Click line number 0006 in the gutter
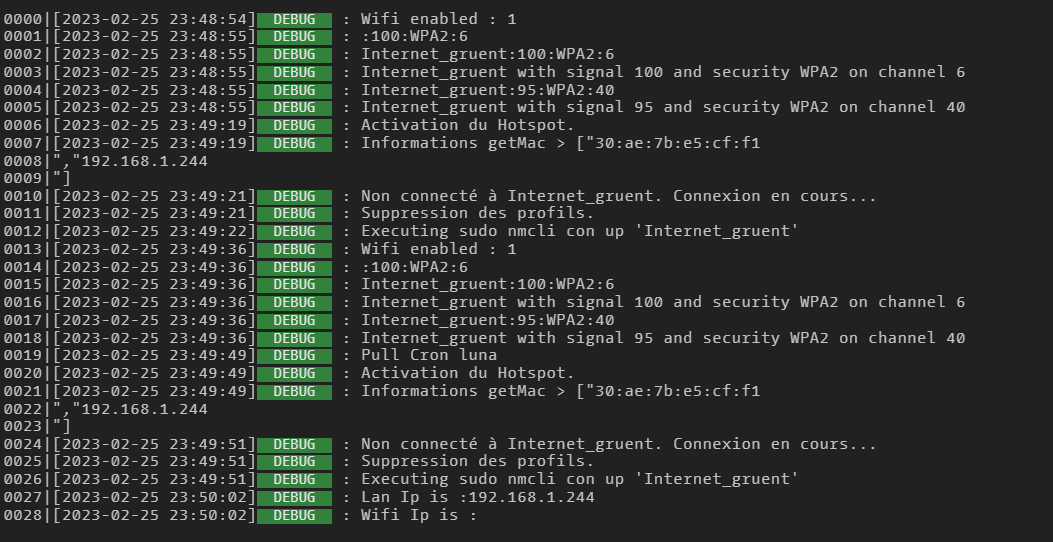The width and height of the screenshot is (1053, 542). point(23,125)
